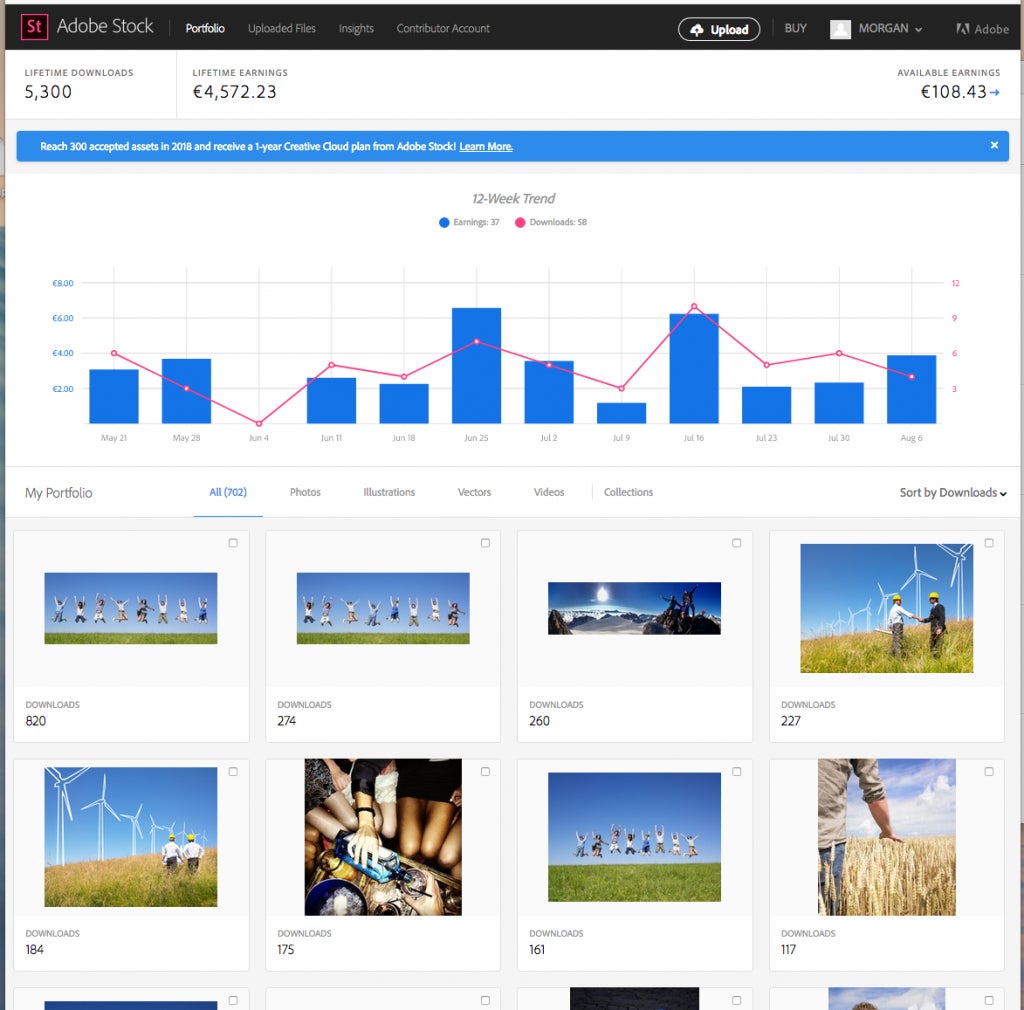
Task: Toggle the Earnings legend blue dot
Action: pos(444,222)
